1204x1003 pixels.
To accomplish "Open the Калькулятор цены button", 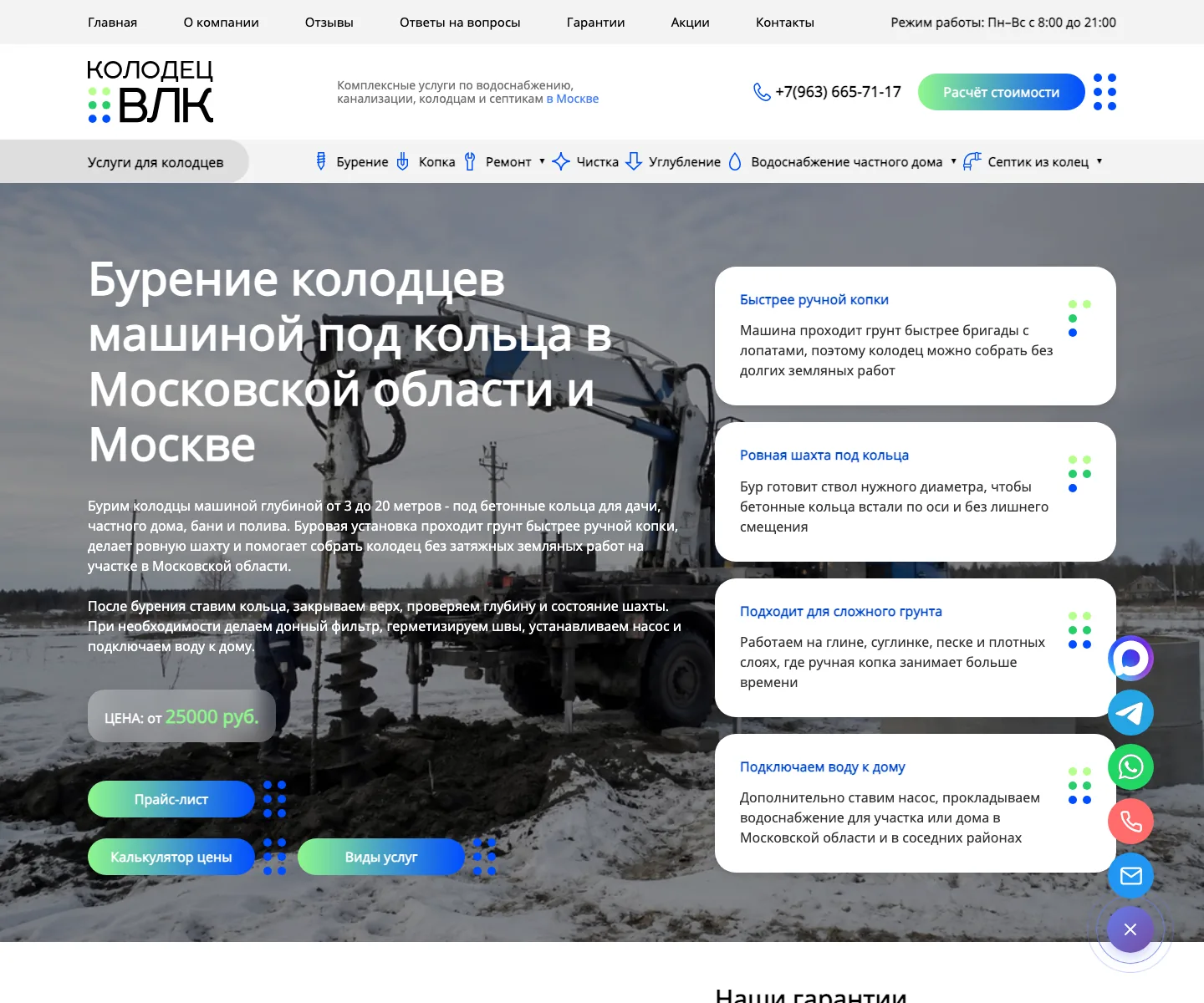I will pos(171,857).
